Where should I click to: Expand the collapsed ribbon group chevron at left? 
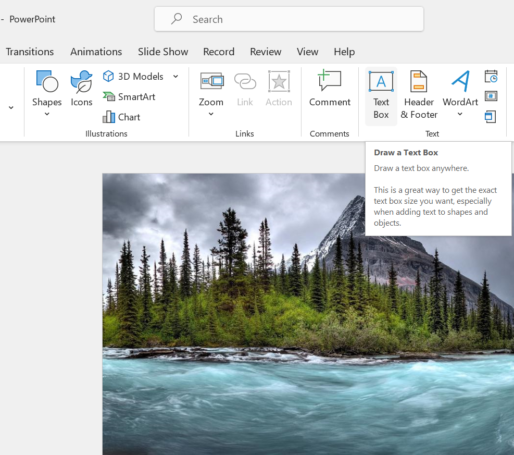pyautogui.click(x=11, y=107)
